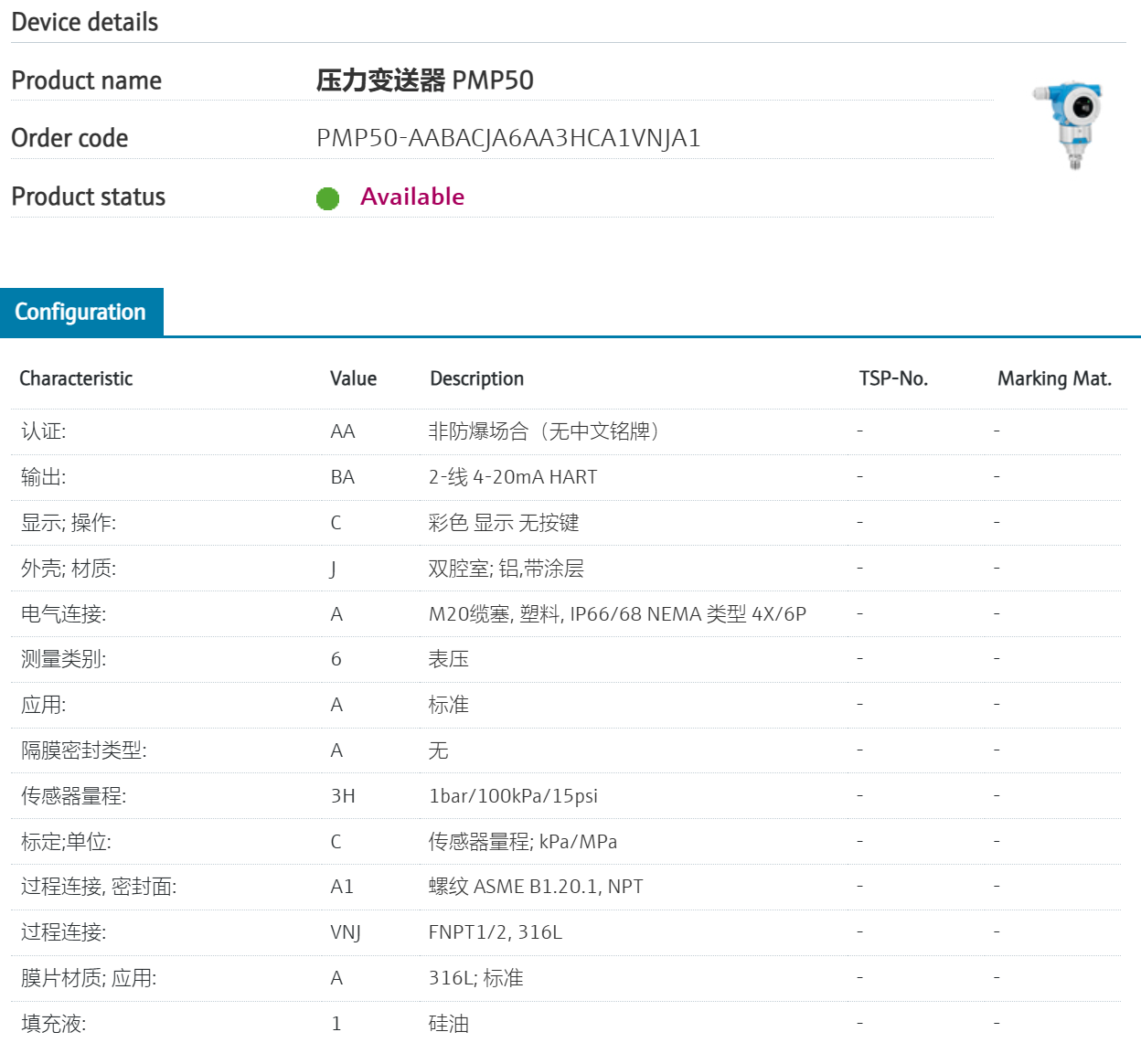Click the Description column header
1141x1064 pixels.
pyautogui.click(x=476, y=378)
